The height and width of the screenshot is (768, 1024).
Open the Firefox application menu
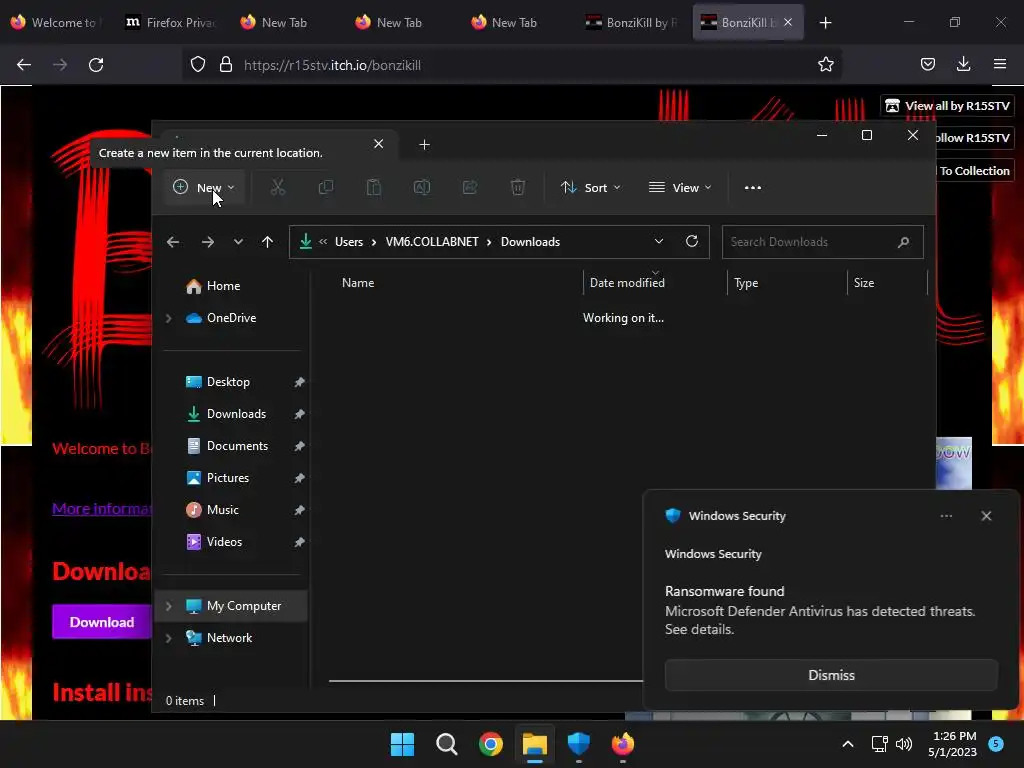1000,64
